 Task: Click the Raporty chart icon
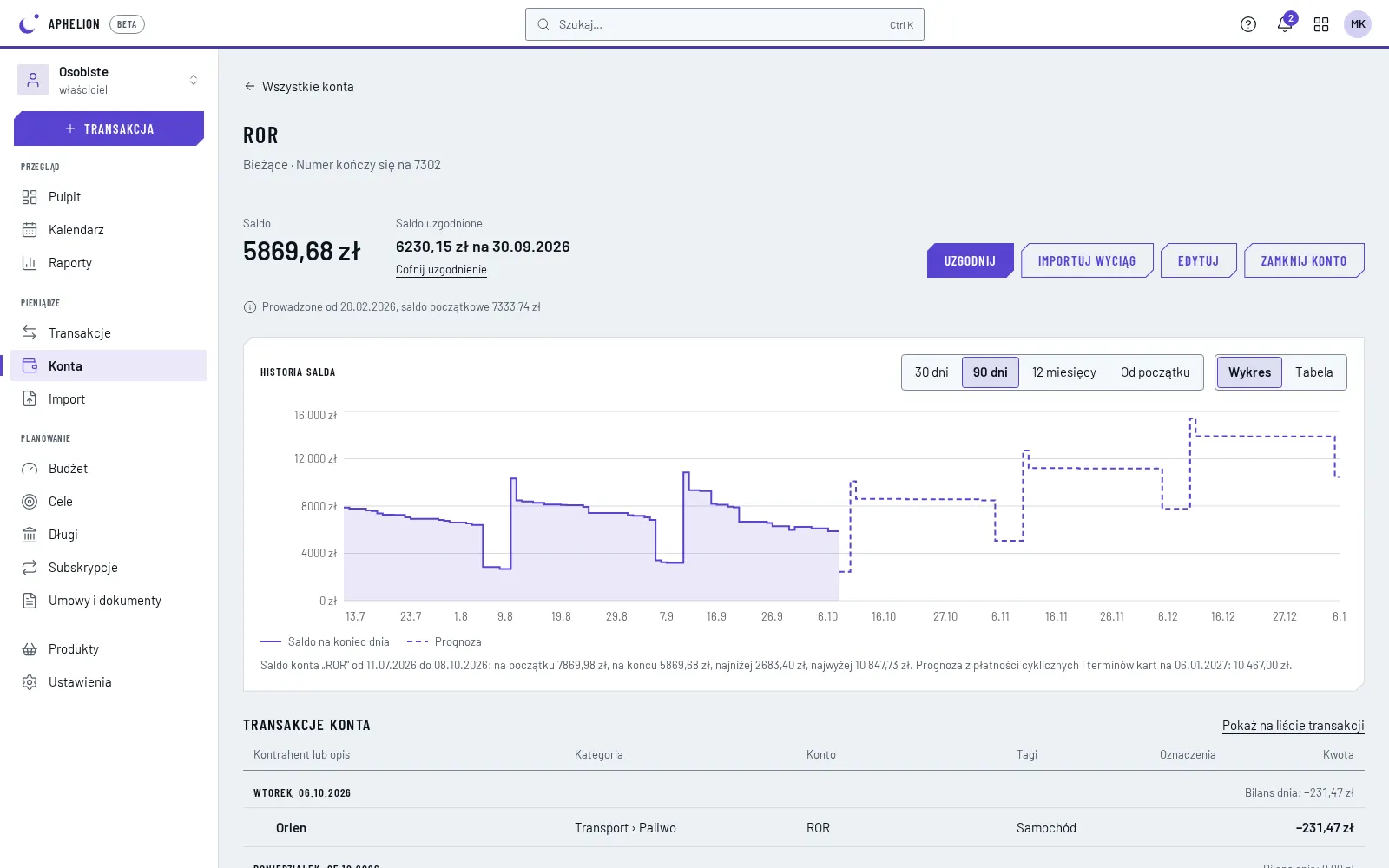coord(30,263)
